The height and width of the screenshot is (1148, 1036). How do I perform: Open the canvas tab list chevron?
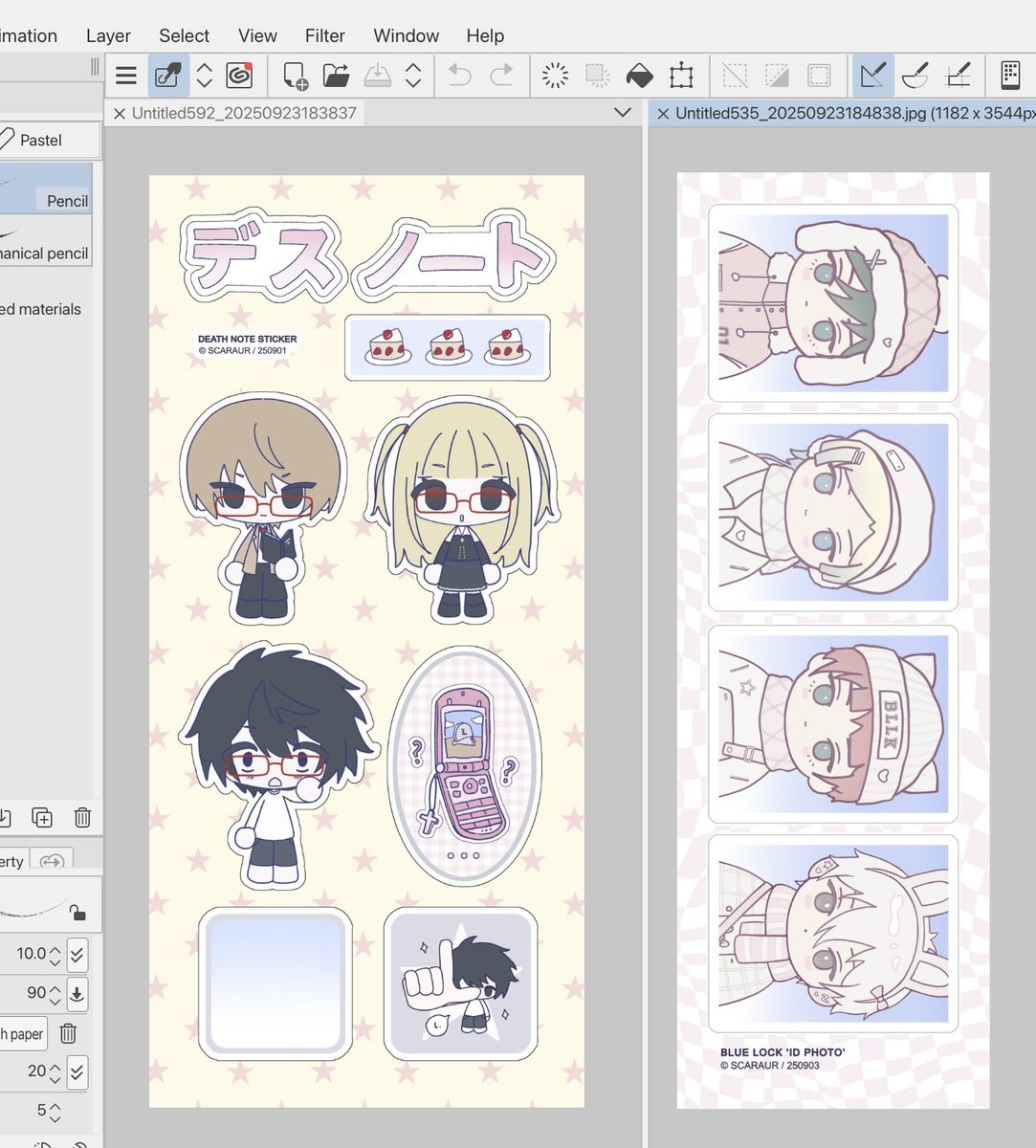tap(623, 113)
